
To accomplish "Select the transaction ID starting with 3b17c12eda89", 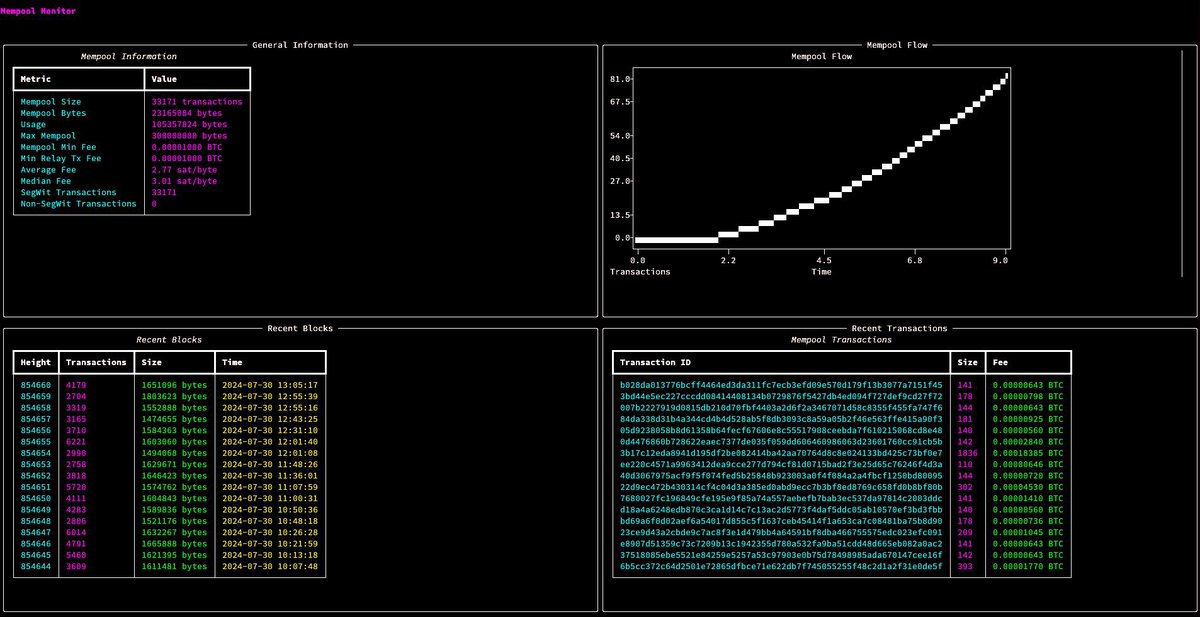I will [781, 453].
